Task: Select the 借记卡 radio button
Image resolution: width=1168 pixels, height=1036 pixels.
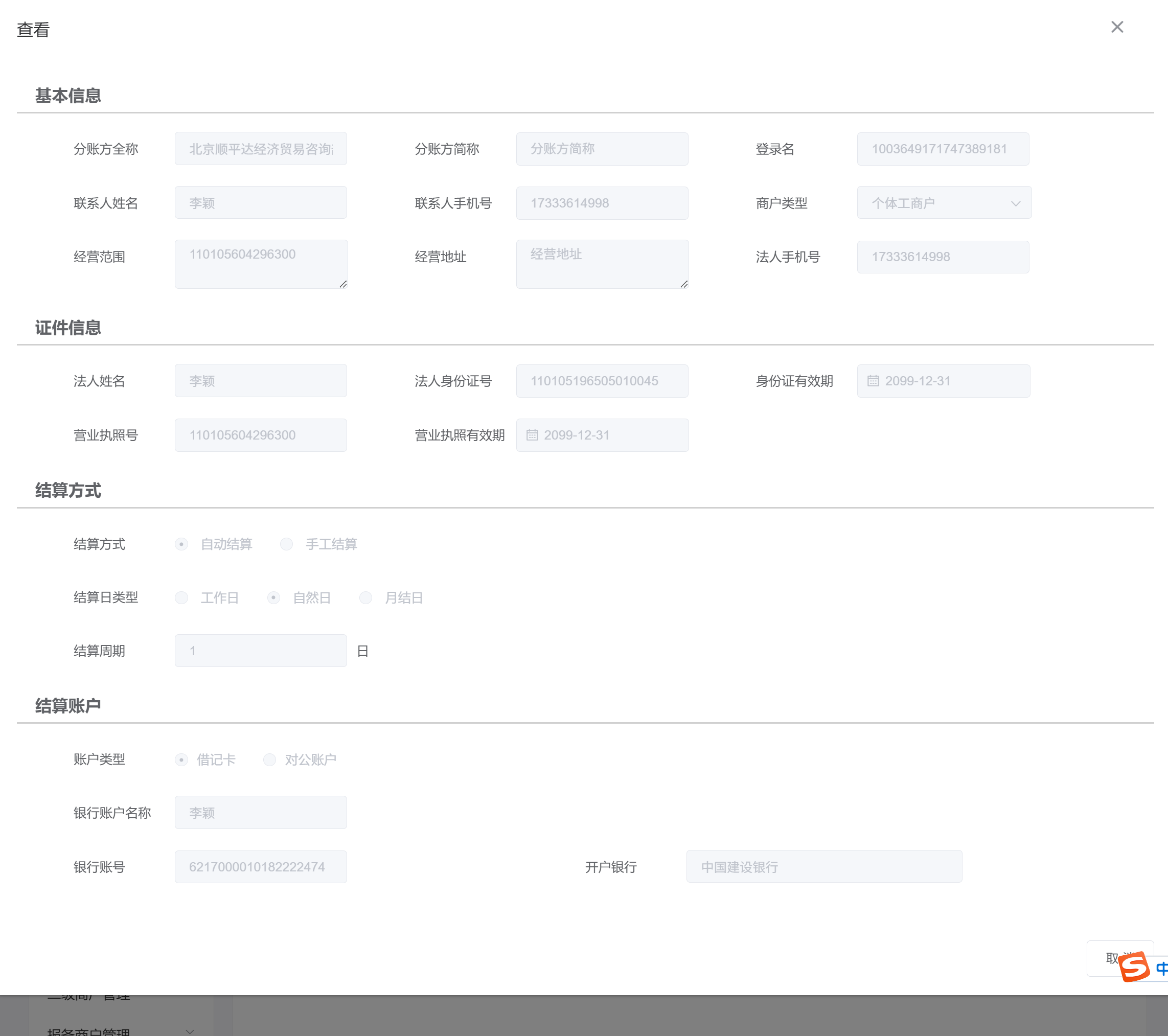Action: pos(181,759)
